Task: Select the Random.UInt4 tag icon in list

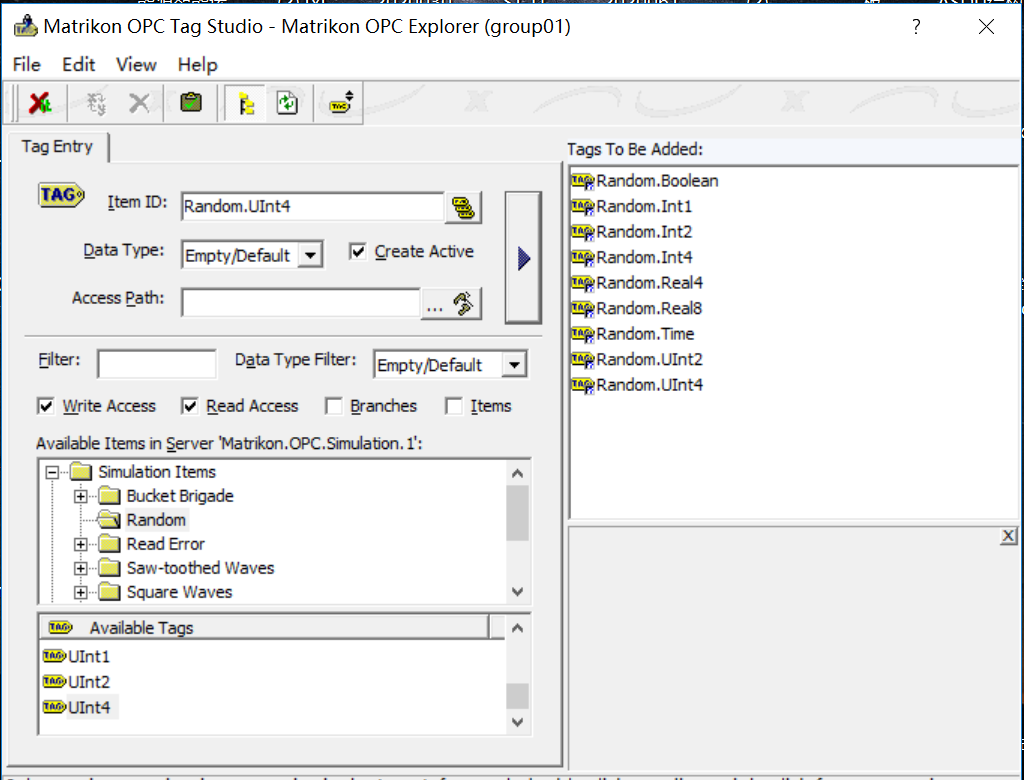Action: pos(583,385)
